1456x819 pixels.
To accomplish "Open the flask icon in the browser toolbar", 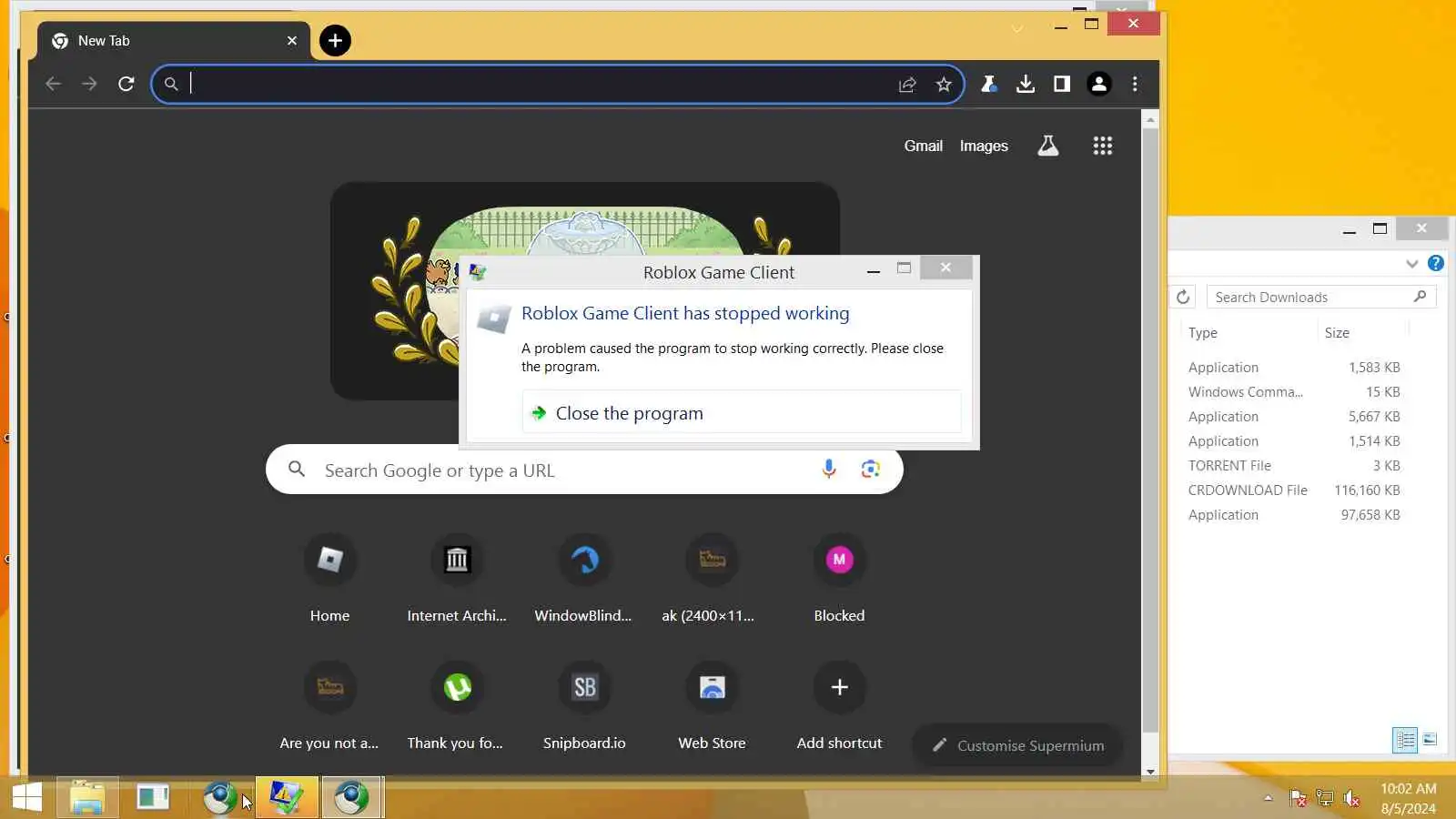I will [x=989, y=85].
